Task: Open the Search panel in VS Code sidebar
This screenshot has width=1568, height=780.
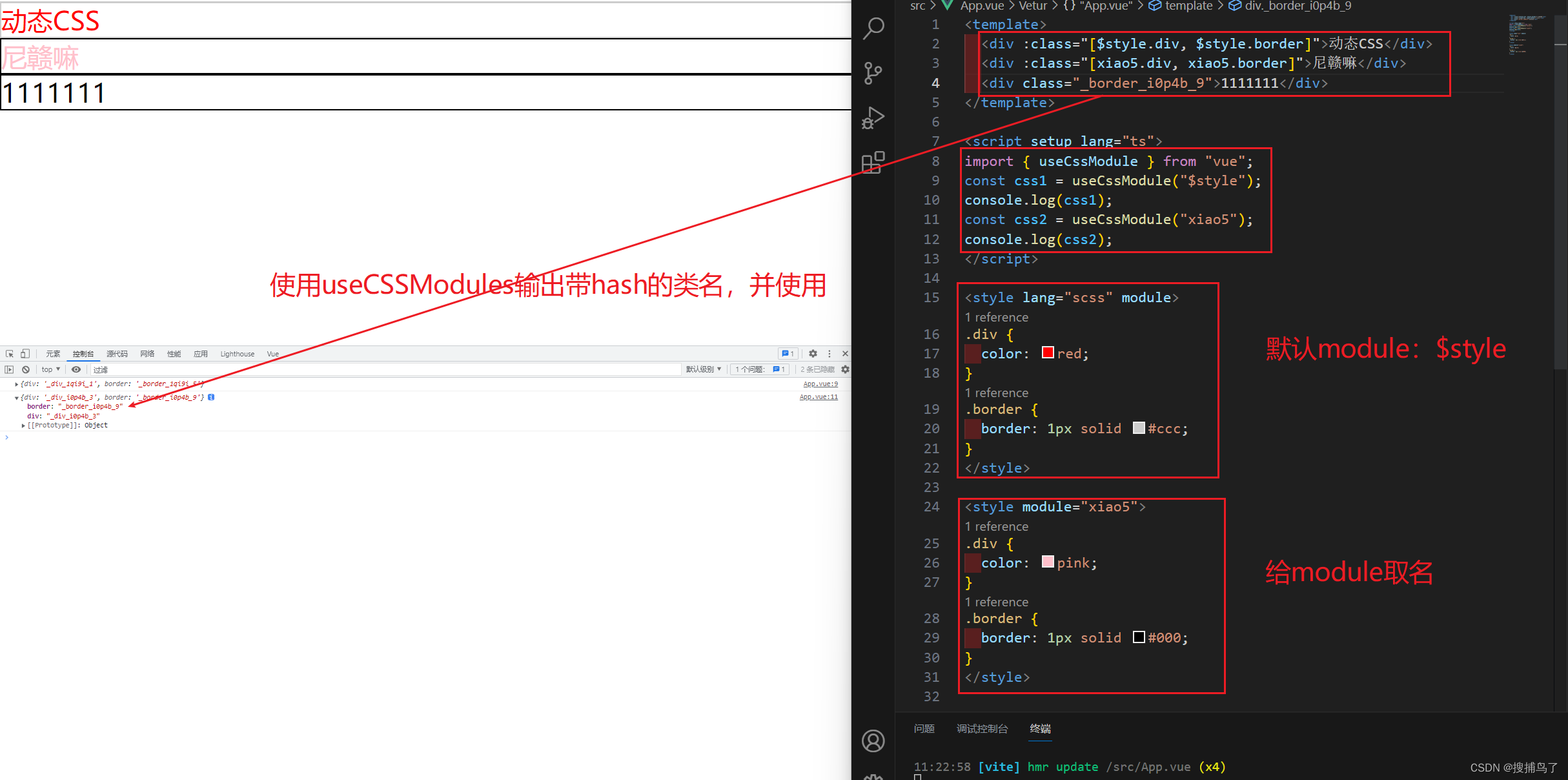Action: tap(873, 28)
